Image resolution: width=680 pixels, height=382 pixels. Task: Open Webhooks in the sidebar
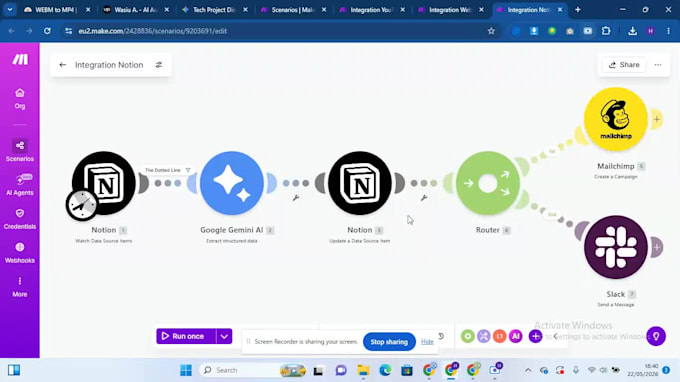(20, 253)
